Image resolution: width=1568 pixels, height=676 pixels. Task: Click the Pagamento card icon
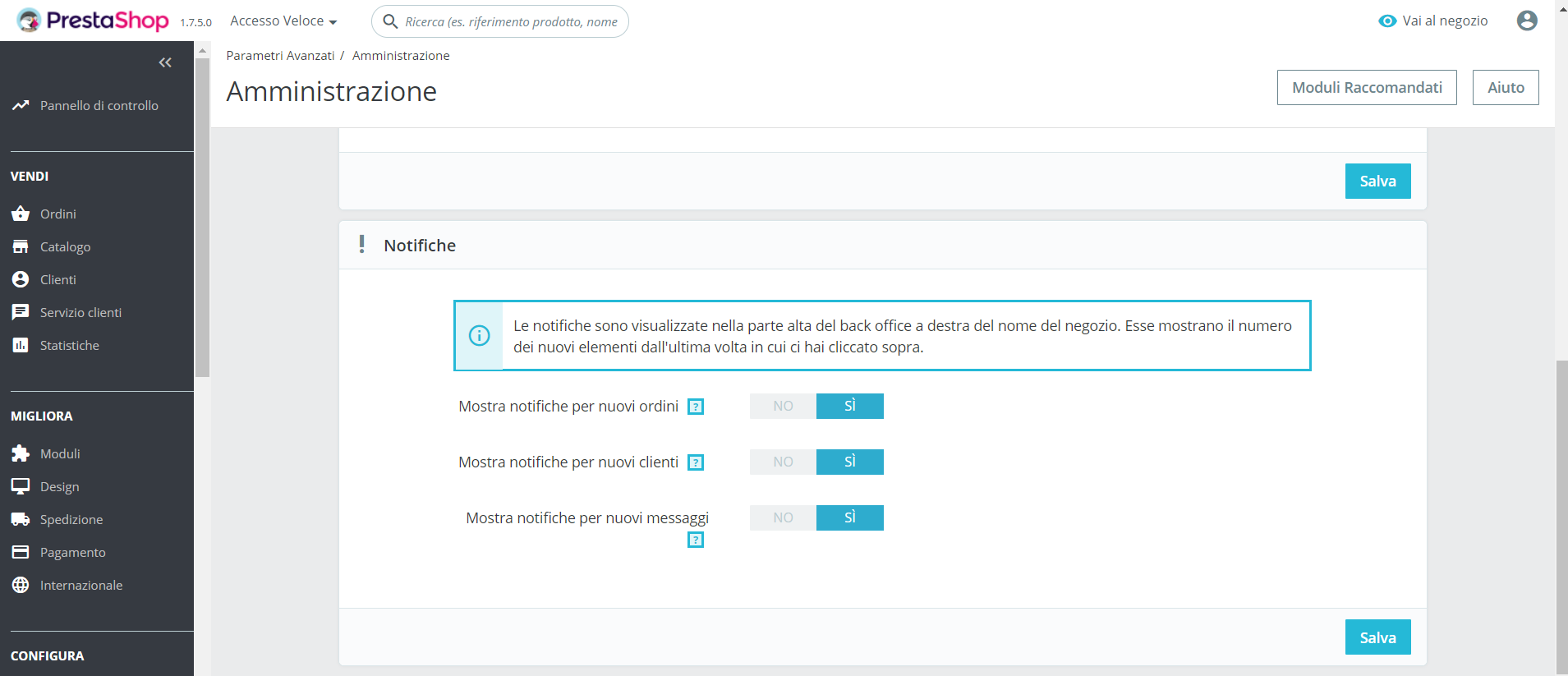point(21,552)
